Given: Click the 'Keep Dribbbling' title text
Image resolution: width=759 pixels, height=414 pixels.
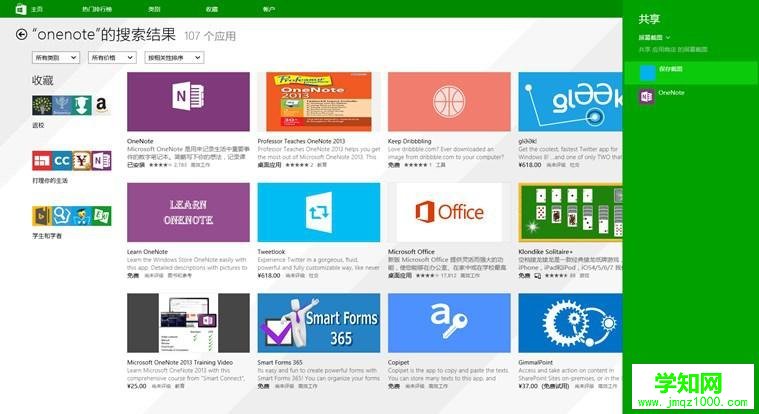Looking at the screenshot, I should pyautogui.click(x=409, y=141).
